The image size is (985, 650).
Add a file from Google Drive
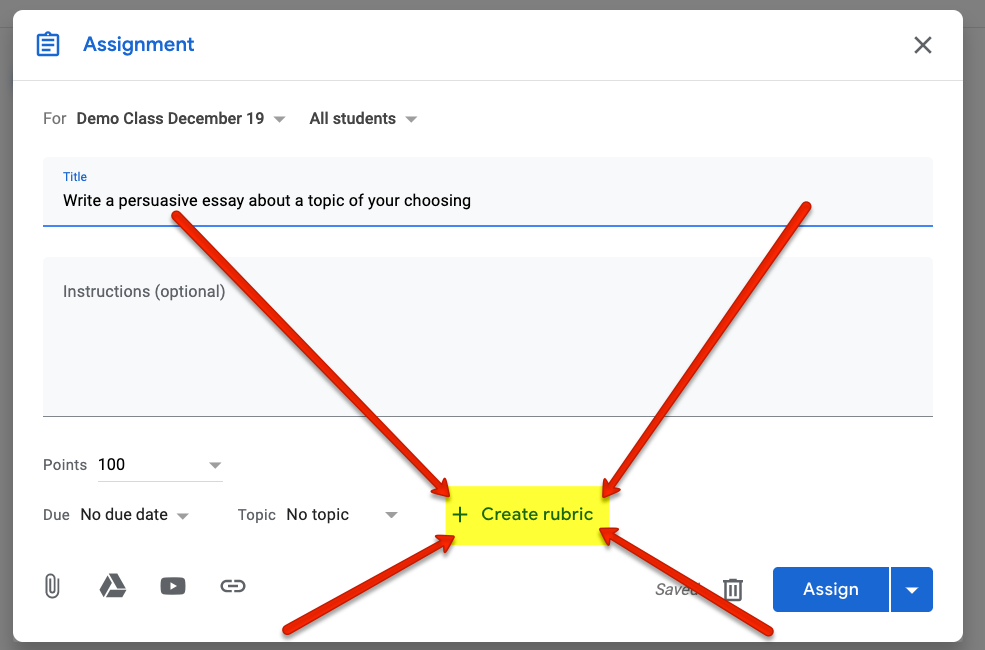112,586
